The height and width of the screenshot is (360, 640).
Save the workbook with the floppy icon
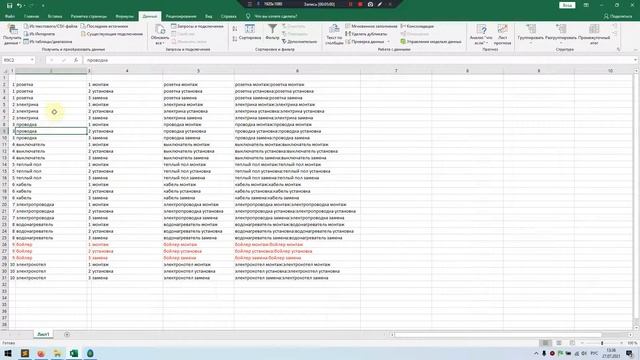point(9,5)
